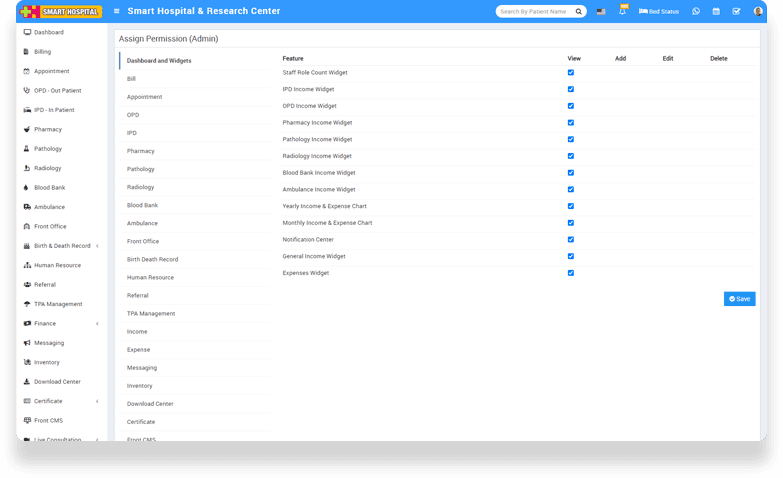Click the language flag icon

601,11
